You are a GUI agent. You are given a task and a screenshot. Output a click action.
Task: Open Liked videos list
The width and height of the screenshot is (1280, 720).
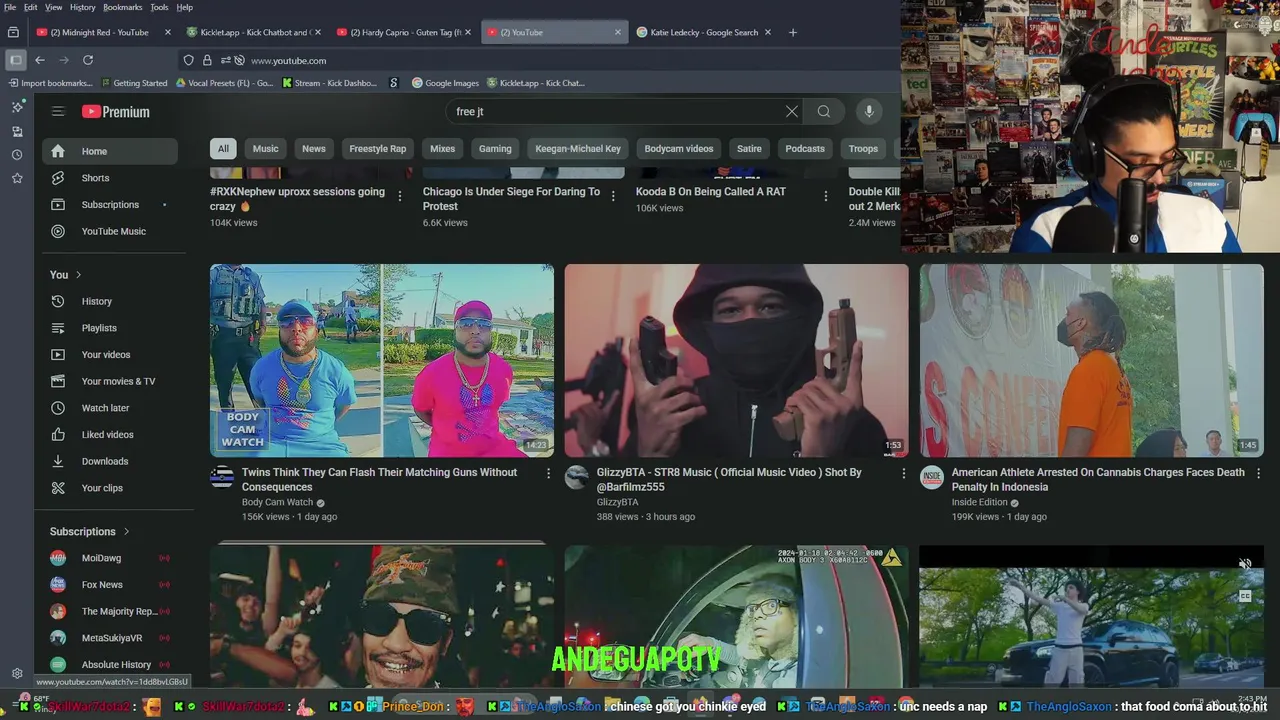click(110, 435)
